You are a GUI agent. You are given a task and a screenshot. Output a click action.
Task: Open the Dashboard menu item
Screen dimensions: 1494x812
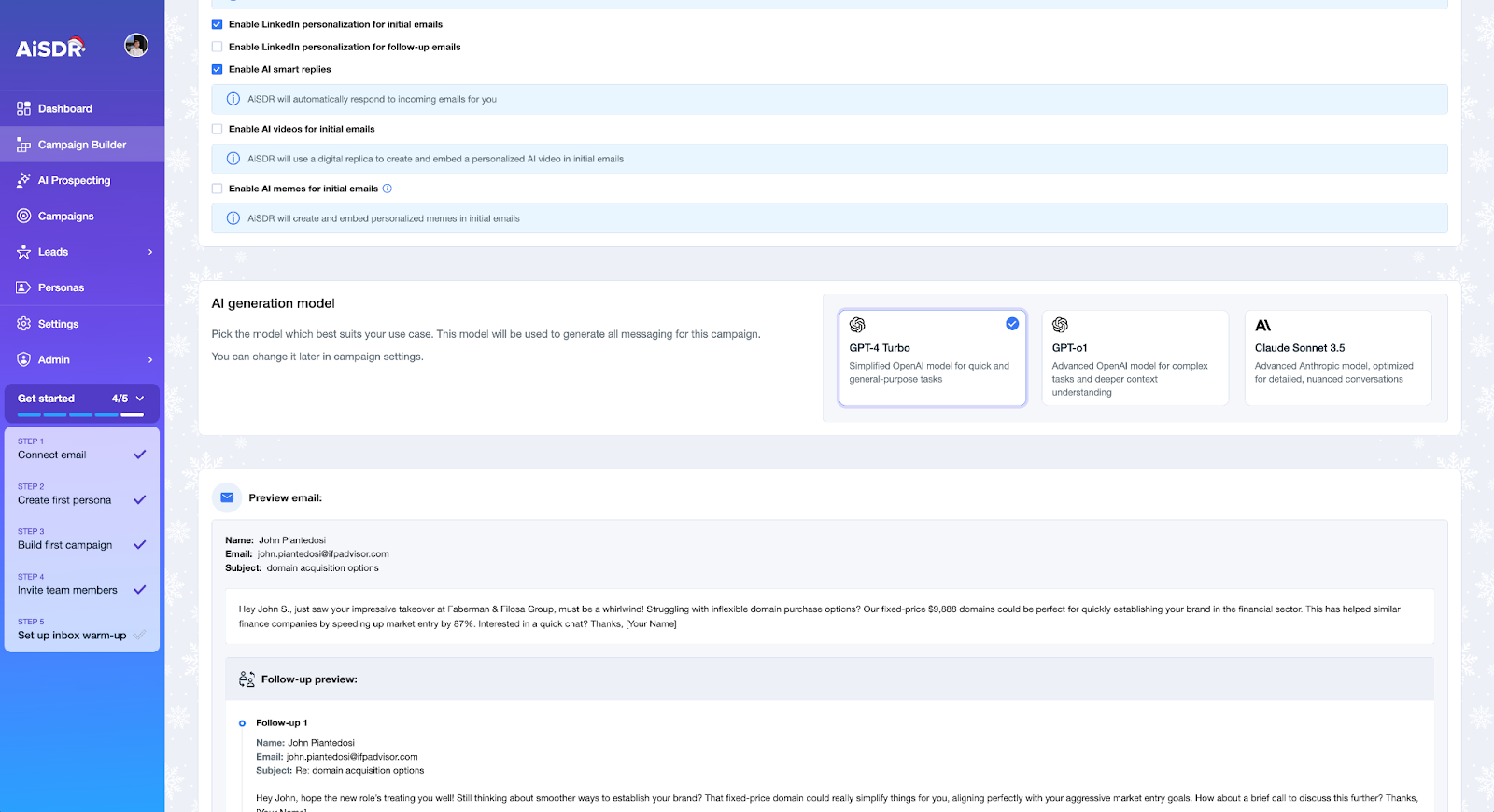click(x=82, y=108)
